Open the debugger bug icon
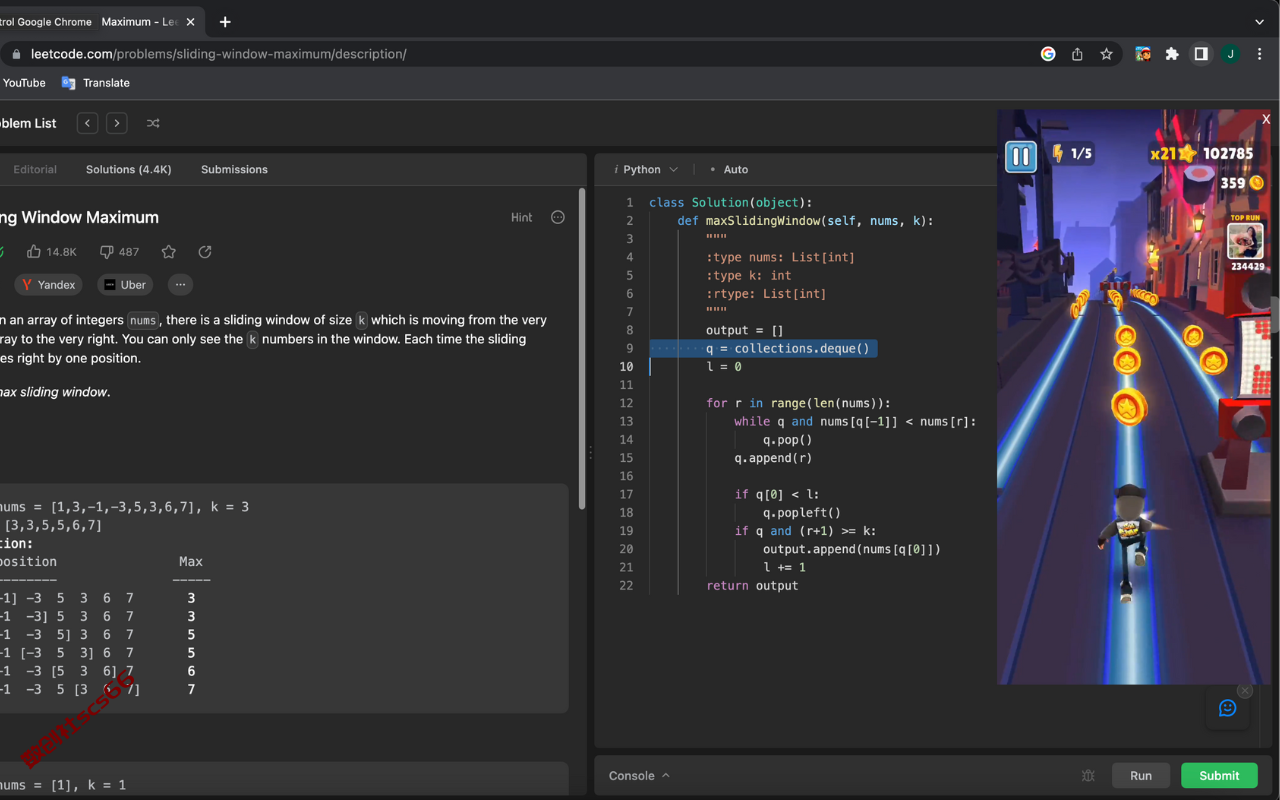The width and height of the screenshot is (1280, 800). coord(1088,776)
